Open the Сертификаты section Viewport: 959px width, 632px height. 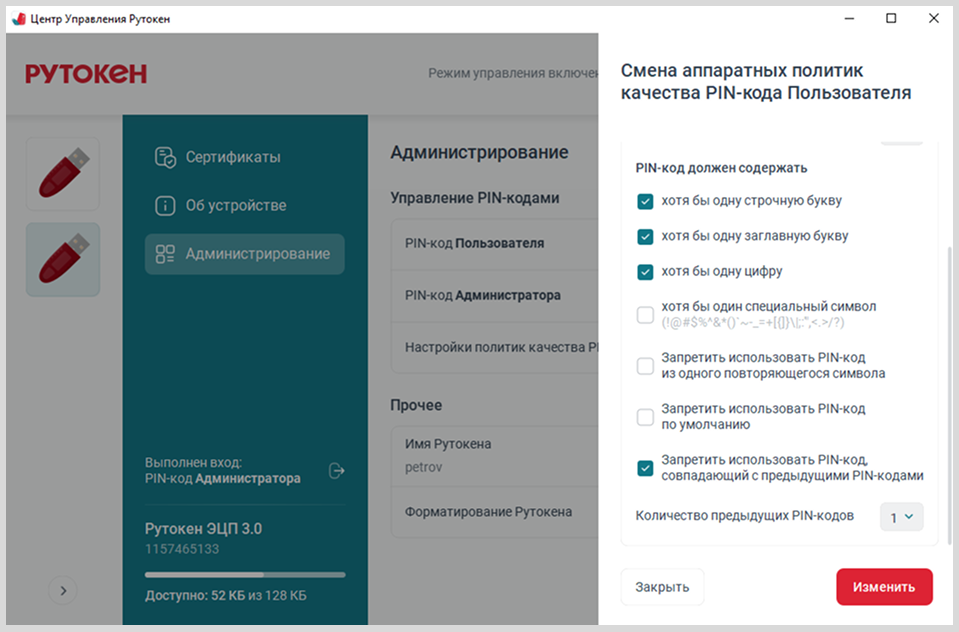tap(232, 157)
